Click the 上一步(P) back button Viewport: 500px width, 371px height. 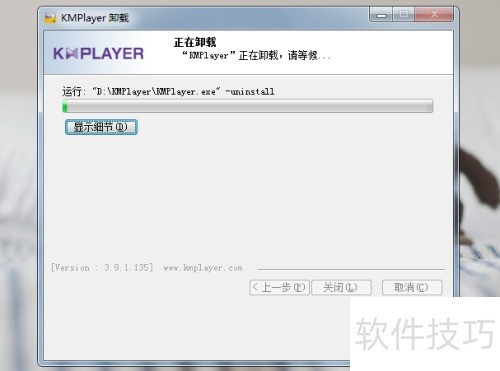pos(279,287)
